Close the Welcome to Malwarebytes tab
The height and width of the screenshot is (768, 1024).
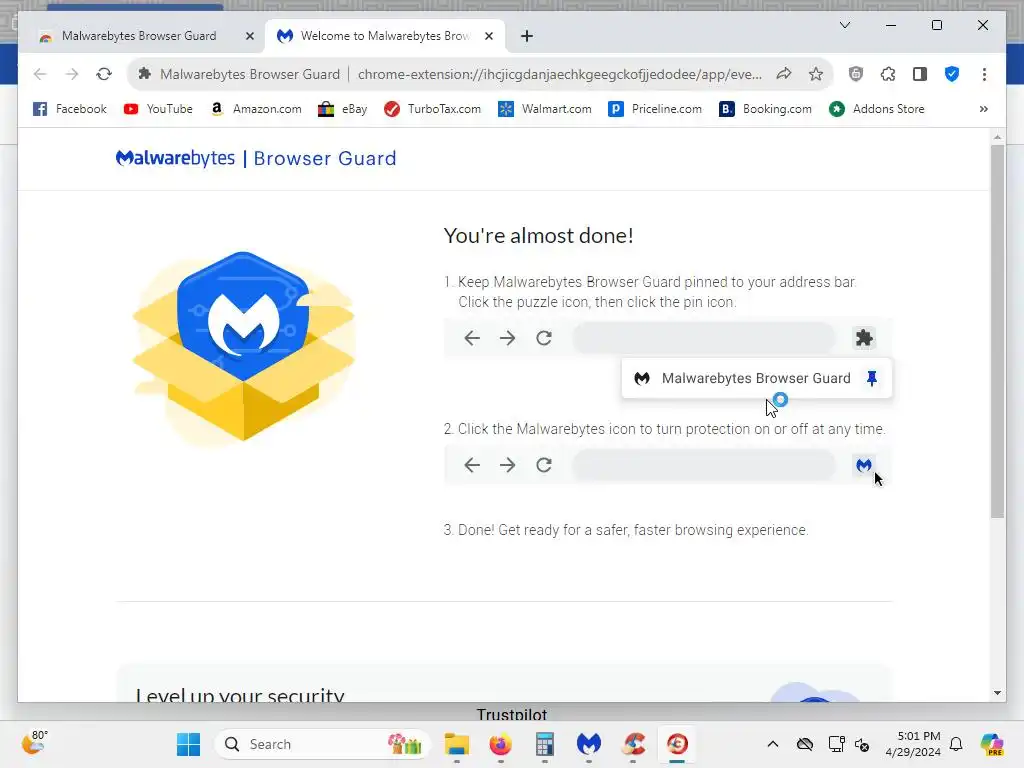[x=488, y=36]
